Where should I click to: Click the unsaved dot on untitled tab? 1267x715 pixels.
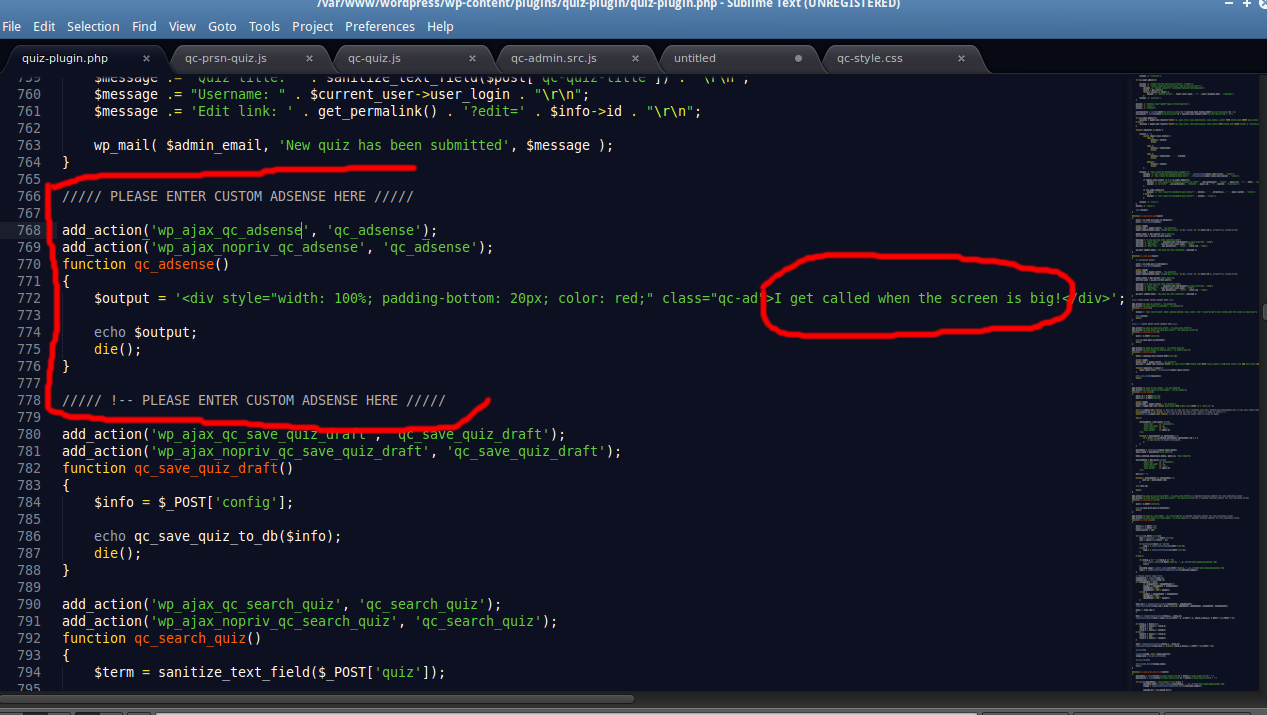point(798,58)
